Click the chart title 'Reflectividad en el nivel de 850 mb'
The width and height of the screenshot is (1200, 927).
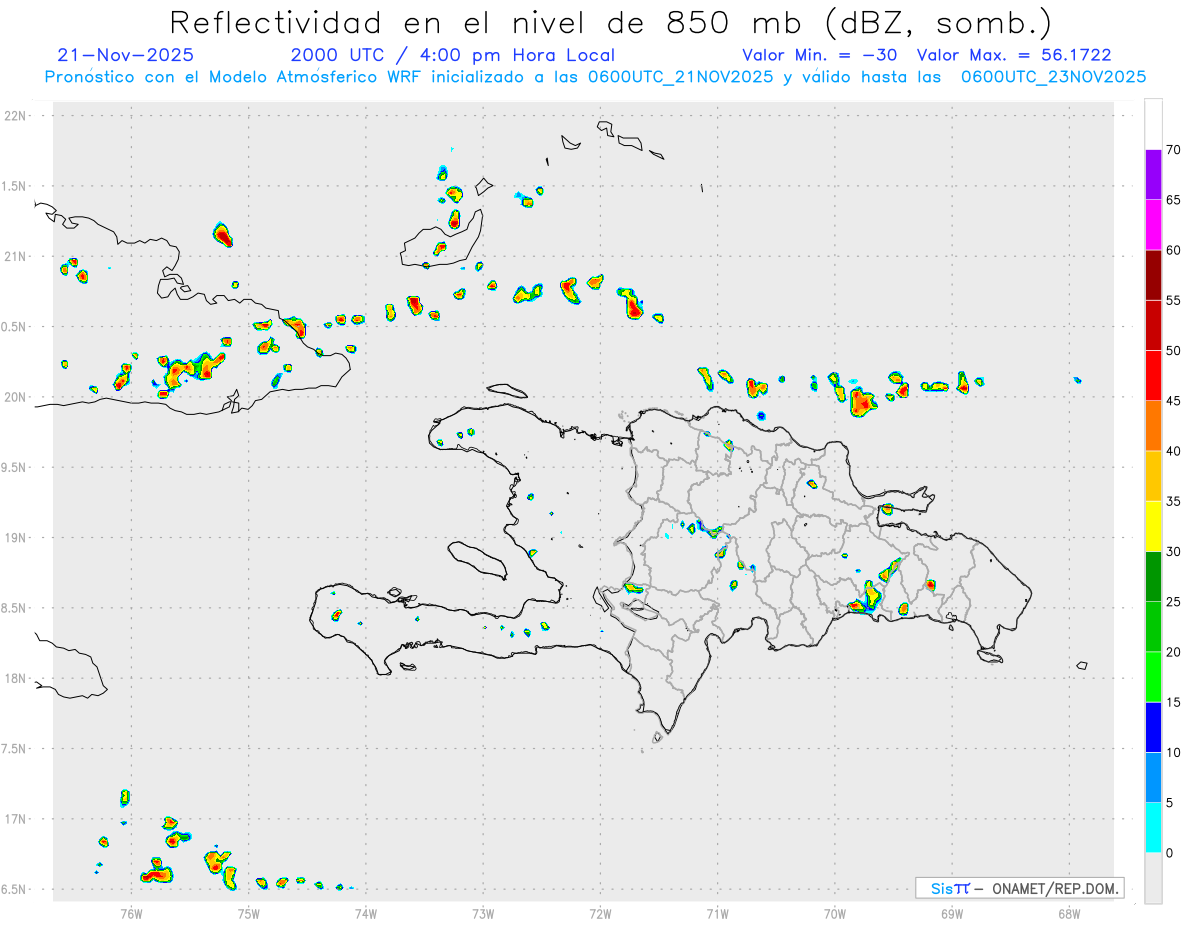click(486, 22)
